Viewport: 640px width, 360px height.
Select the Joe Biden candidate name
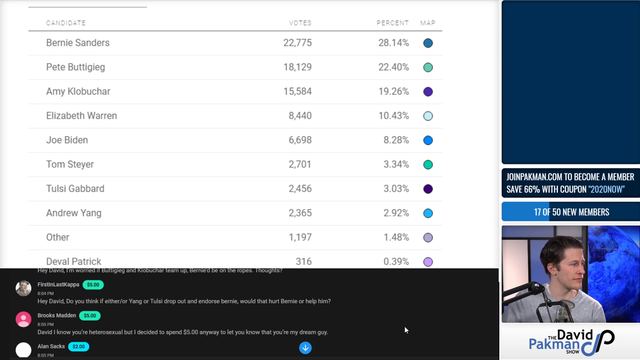point(67,140)
